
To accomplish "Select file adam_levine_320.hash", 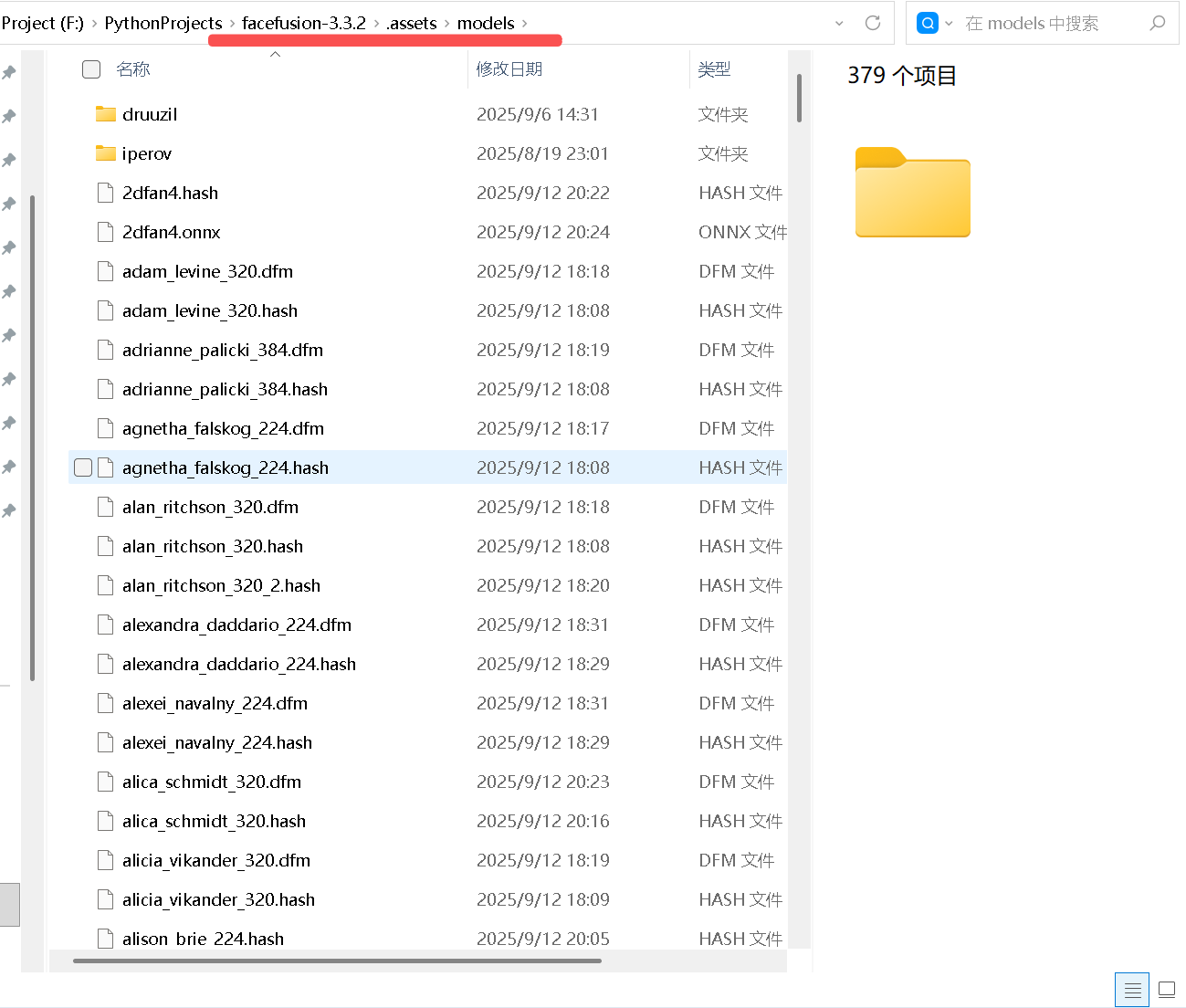I will click(x=210, y=310).
